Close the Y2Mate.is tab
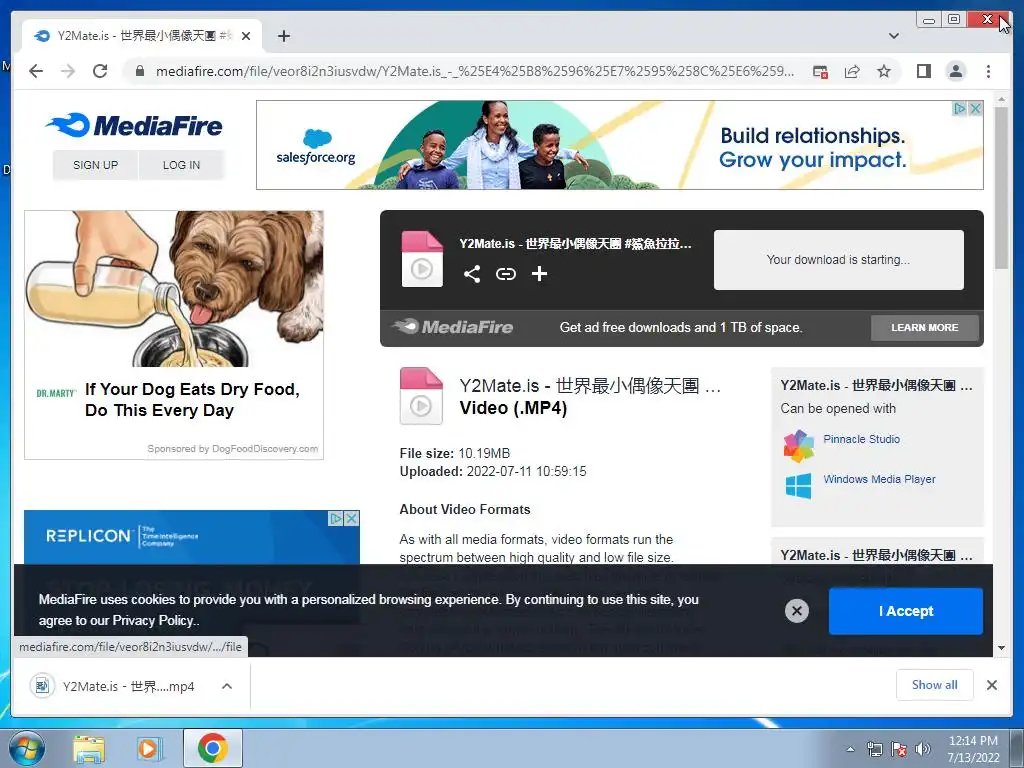Screen dimensions: 1024x768 tap(246, 36)
